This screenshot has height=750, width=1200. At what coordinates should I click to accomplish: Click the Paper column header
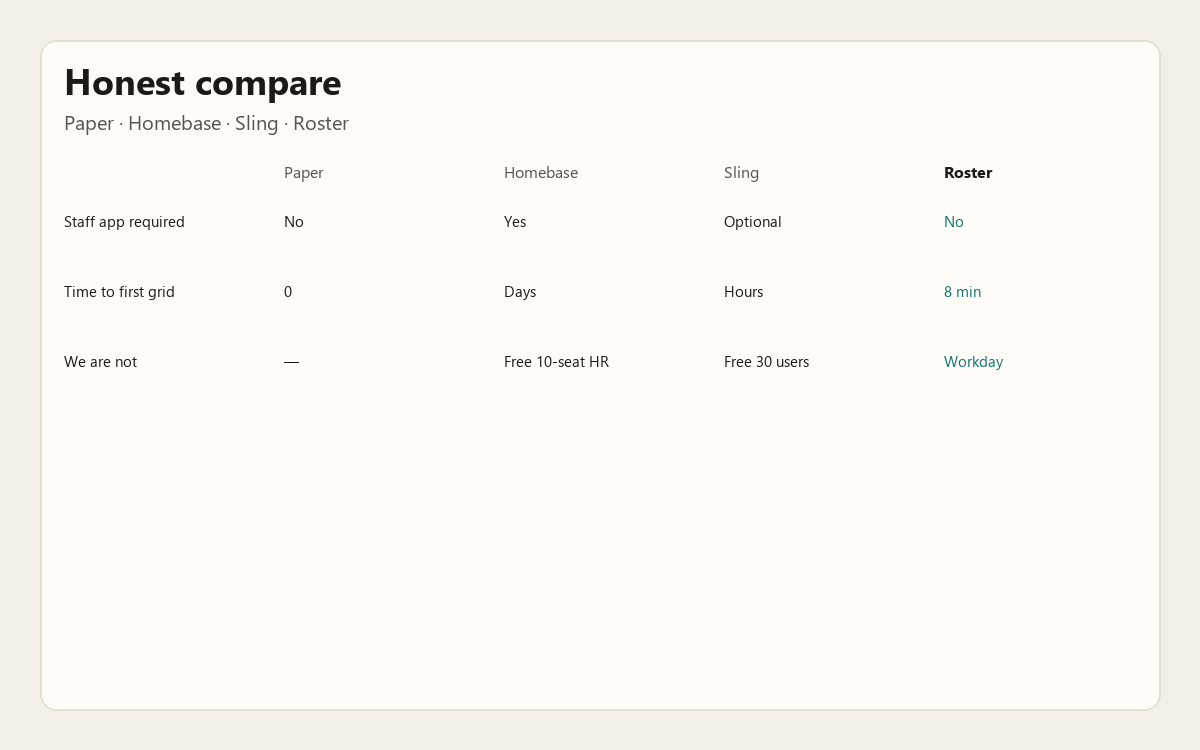pos(304,173)
